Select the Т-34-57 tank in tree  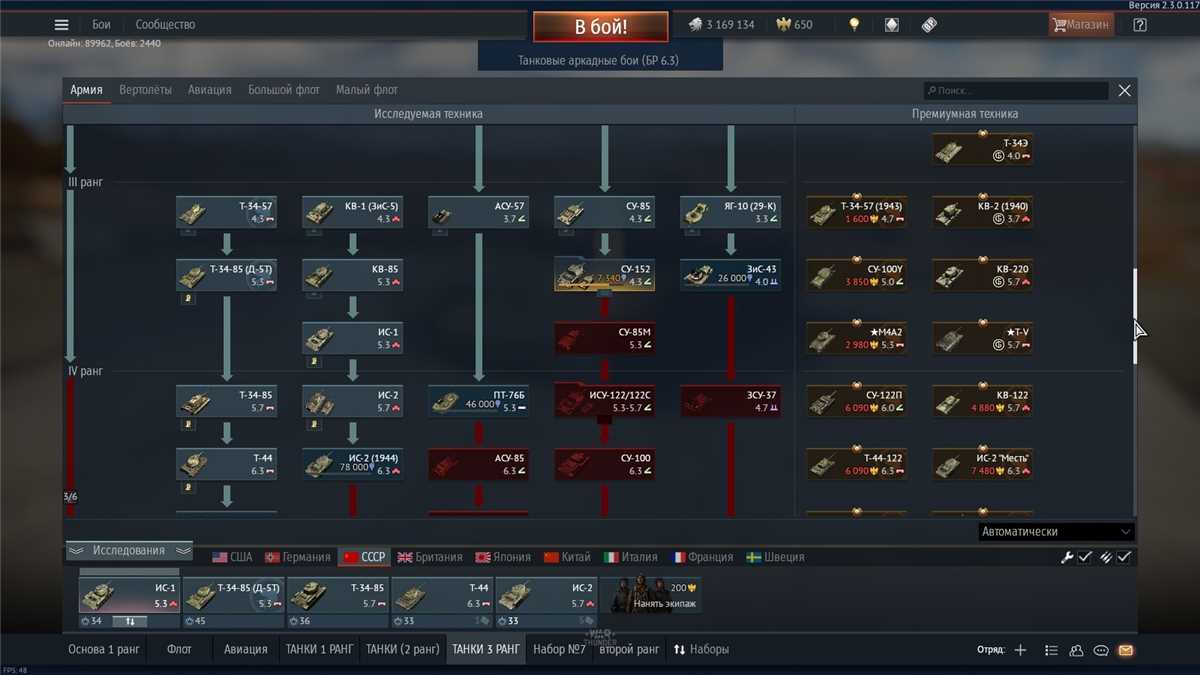pos(227,213)
